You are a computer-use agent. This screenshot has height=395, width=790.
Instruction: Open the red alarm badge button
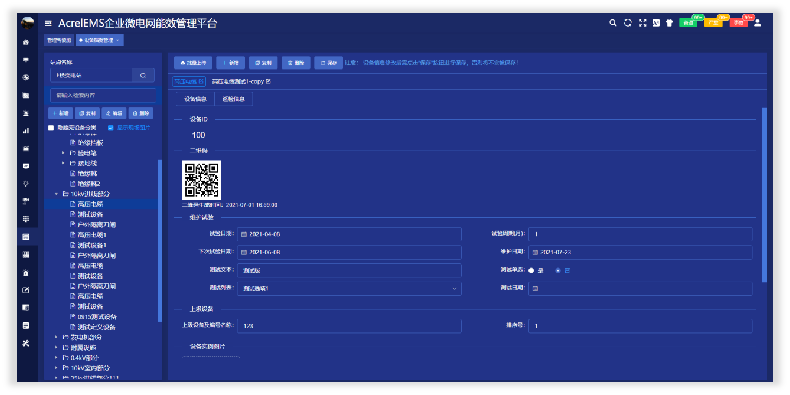(x=738, y=23)
